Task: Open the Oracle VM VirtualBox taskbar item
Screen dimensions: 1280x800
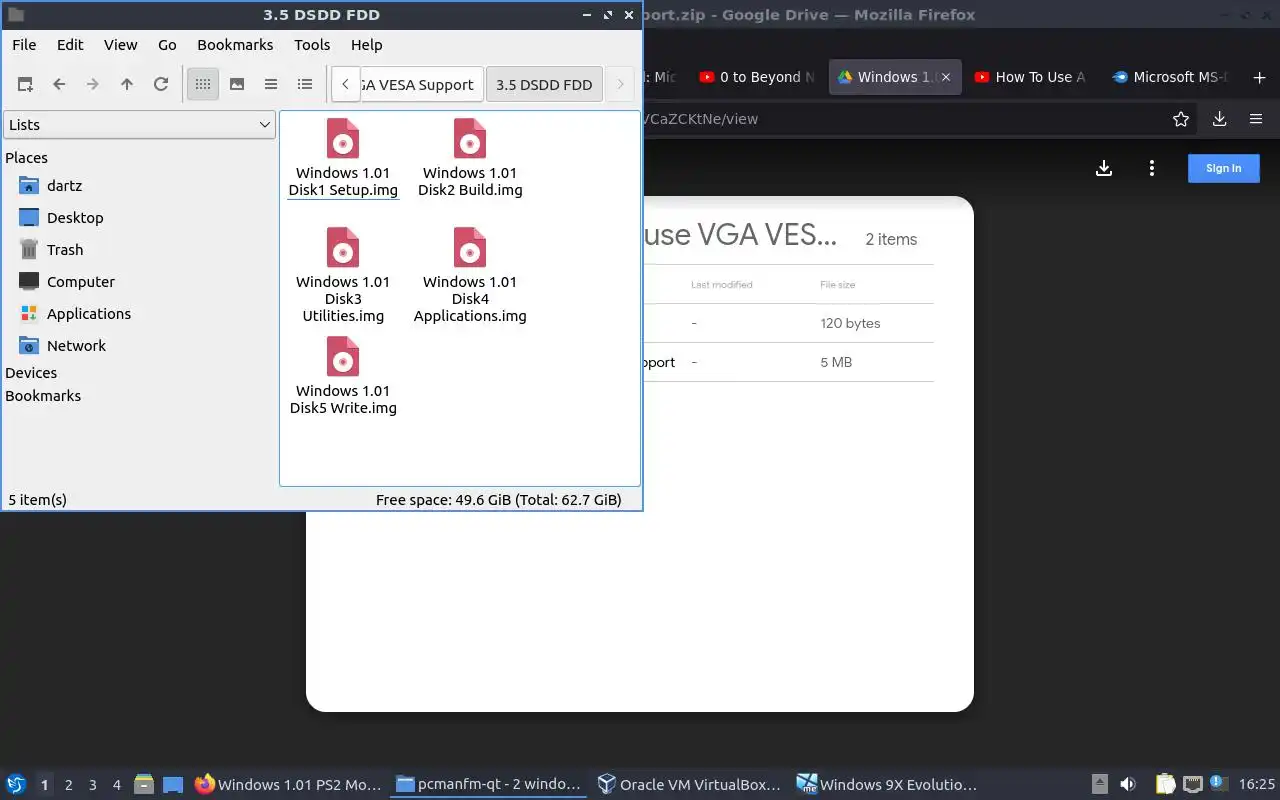Action: tap(687, 785)
